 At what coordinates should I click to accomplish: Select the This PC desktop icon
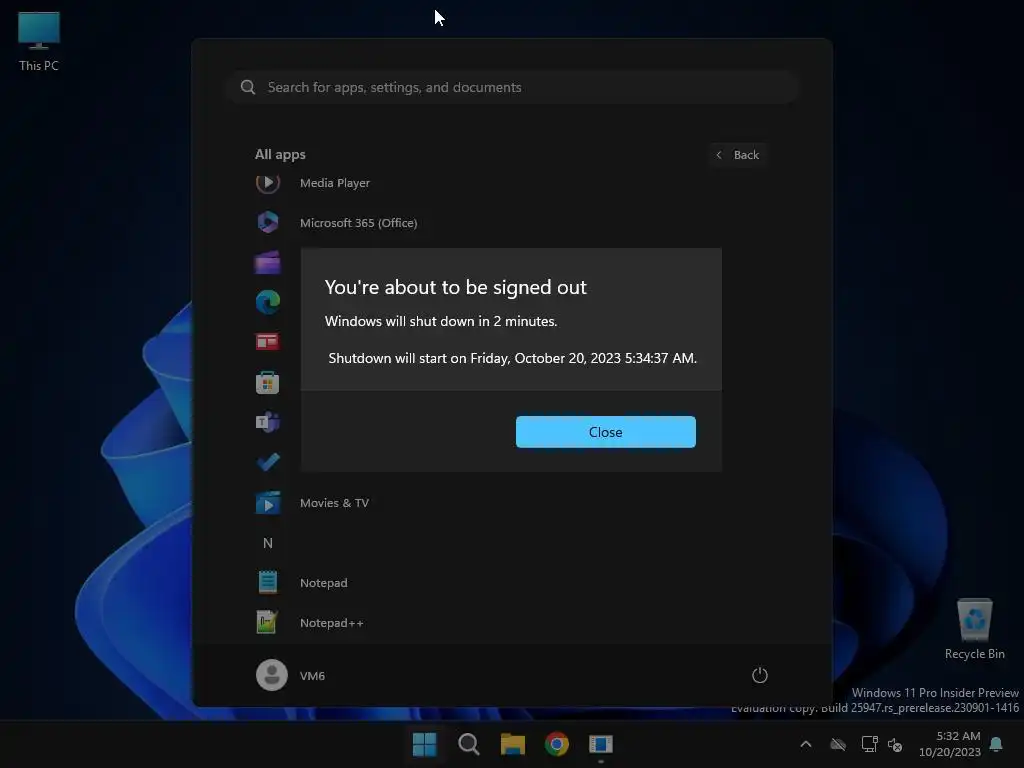[x=39, y=41]
